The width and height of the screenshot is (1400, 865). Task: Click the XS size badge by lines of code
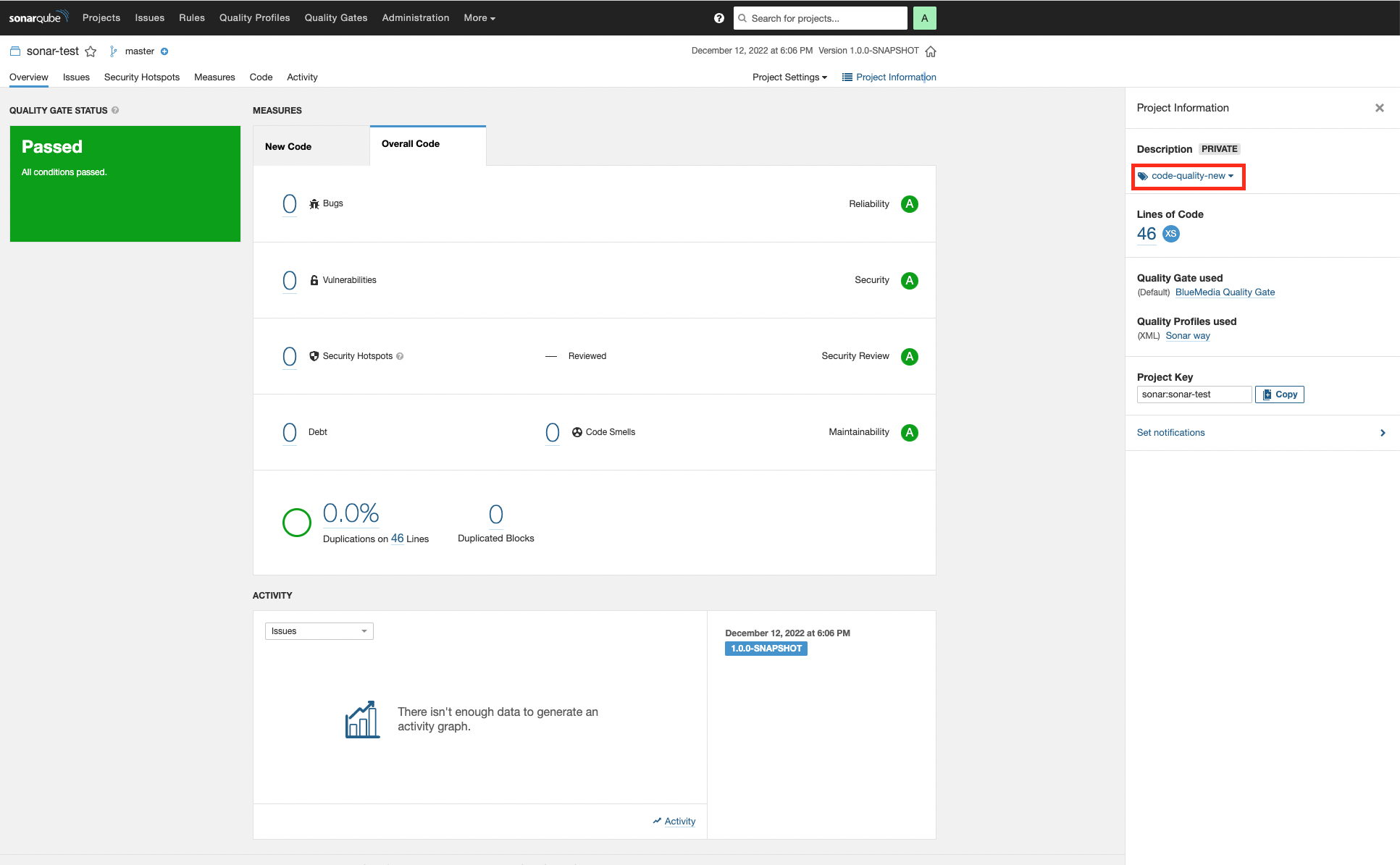click(1170, 234)
